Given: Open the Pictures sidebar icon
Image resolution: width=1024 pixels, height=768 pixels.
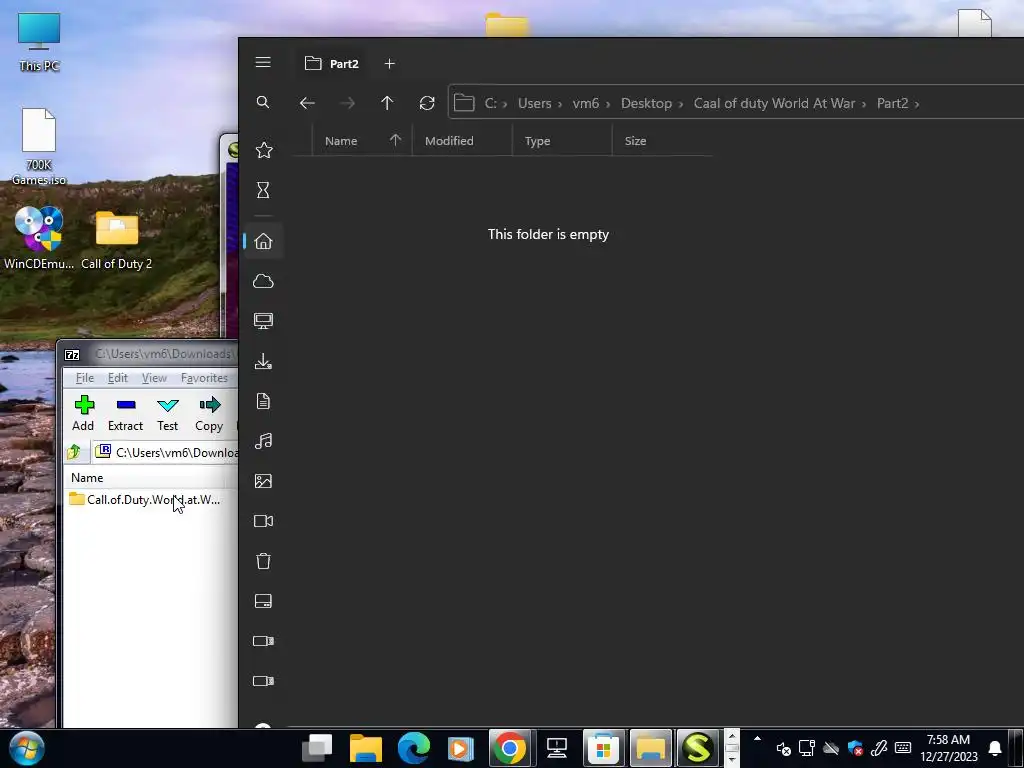Looking at the screenshot, I should click(x=263, y=481).
